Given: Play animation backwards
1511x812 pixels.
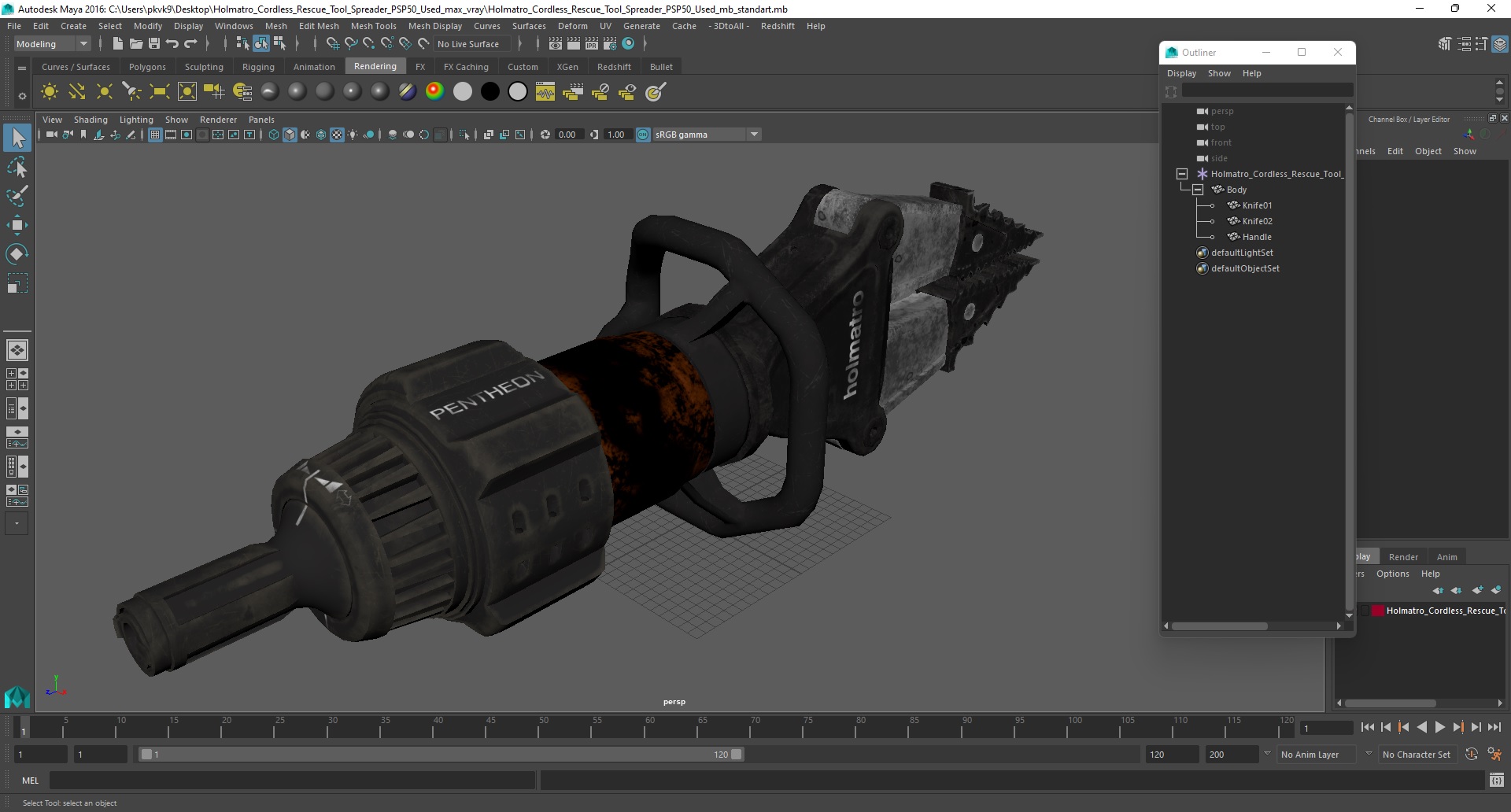Looking at the screenshot, I should tap(1422, 728).
